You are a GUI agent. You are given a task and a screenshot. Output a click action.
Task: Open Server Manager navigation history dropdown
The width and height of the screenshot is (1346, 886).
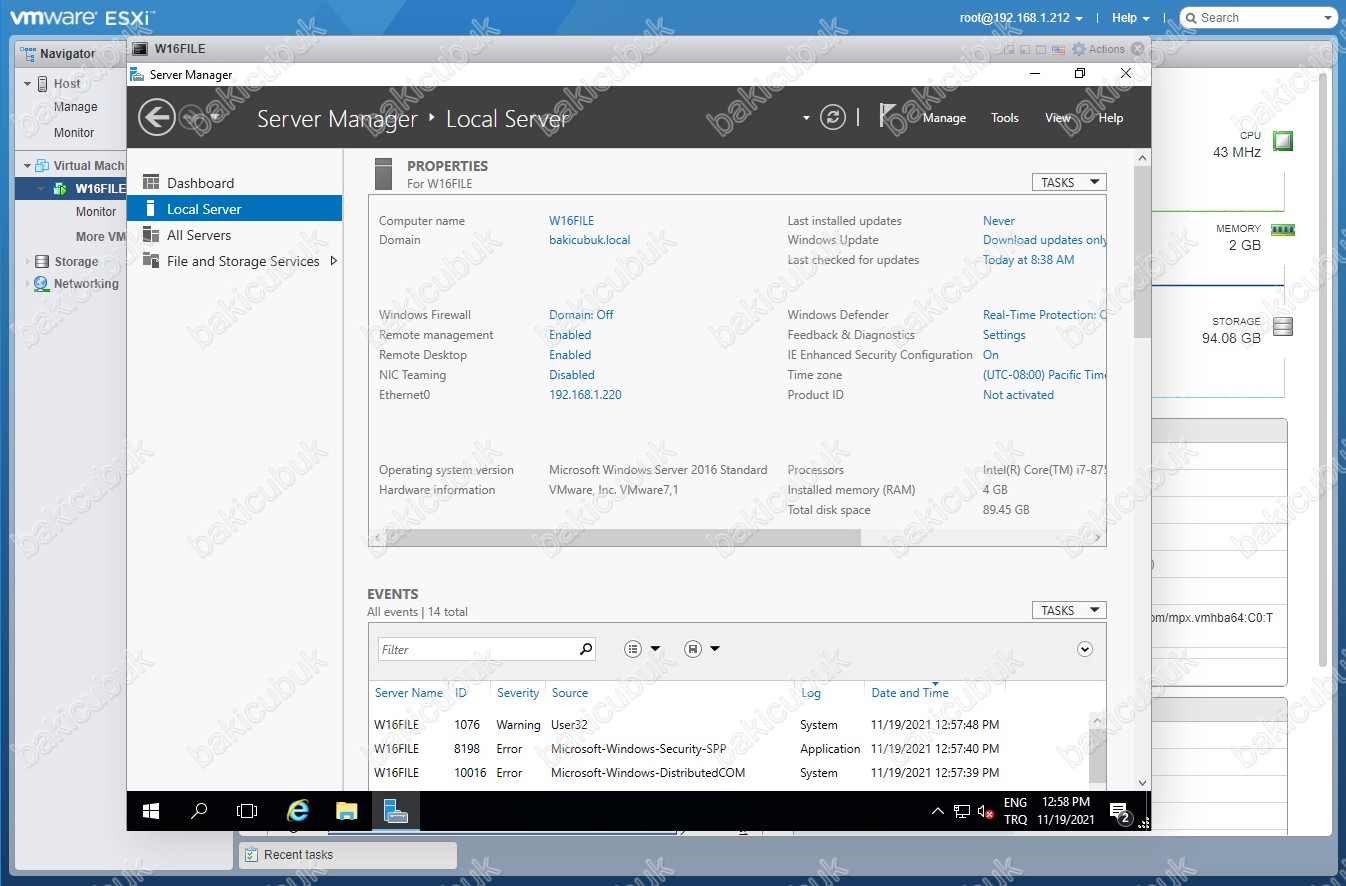tap(215, 118)
